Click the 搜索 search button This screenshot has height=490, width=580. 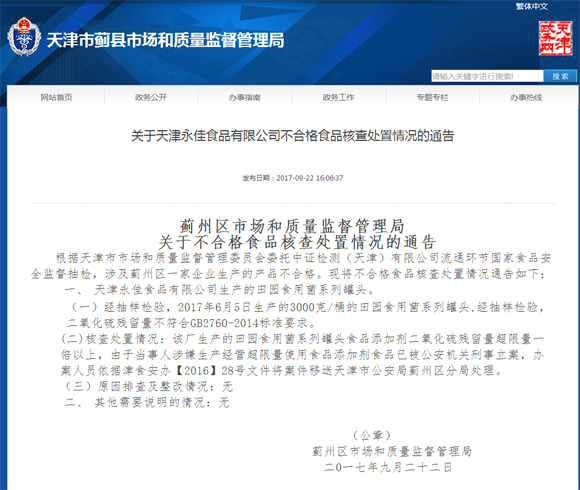coord(560,76)
